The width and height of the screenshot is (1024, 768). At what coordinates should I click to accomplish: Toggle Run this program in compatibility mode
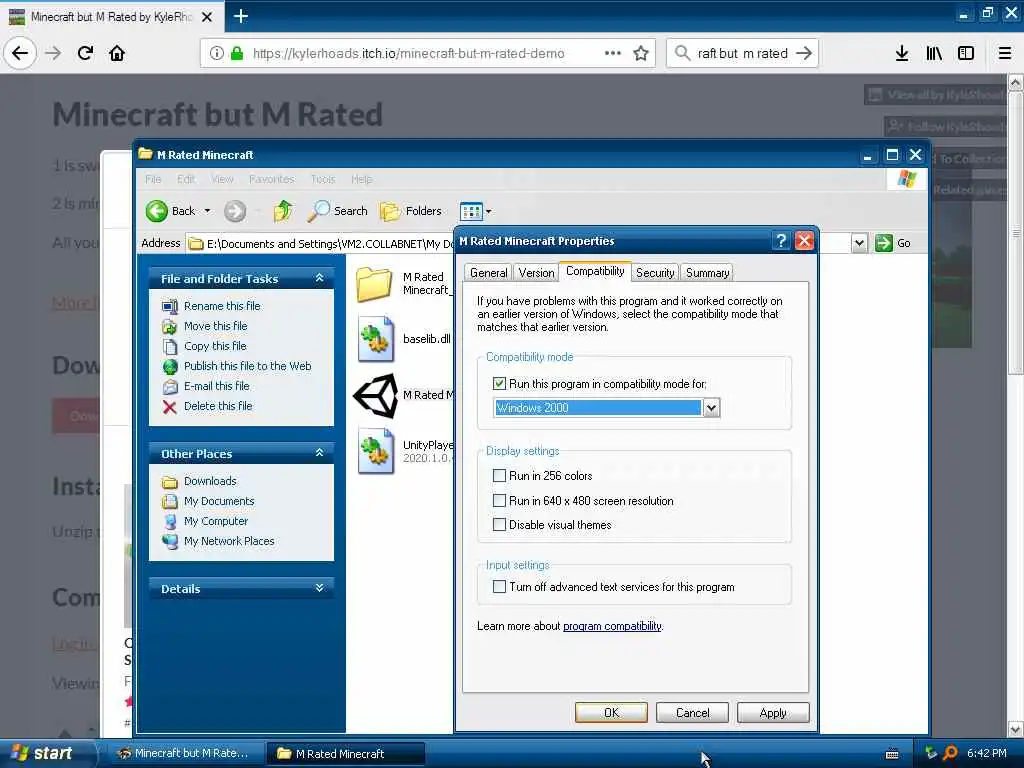point(500,383)
